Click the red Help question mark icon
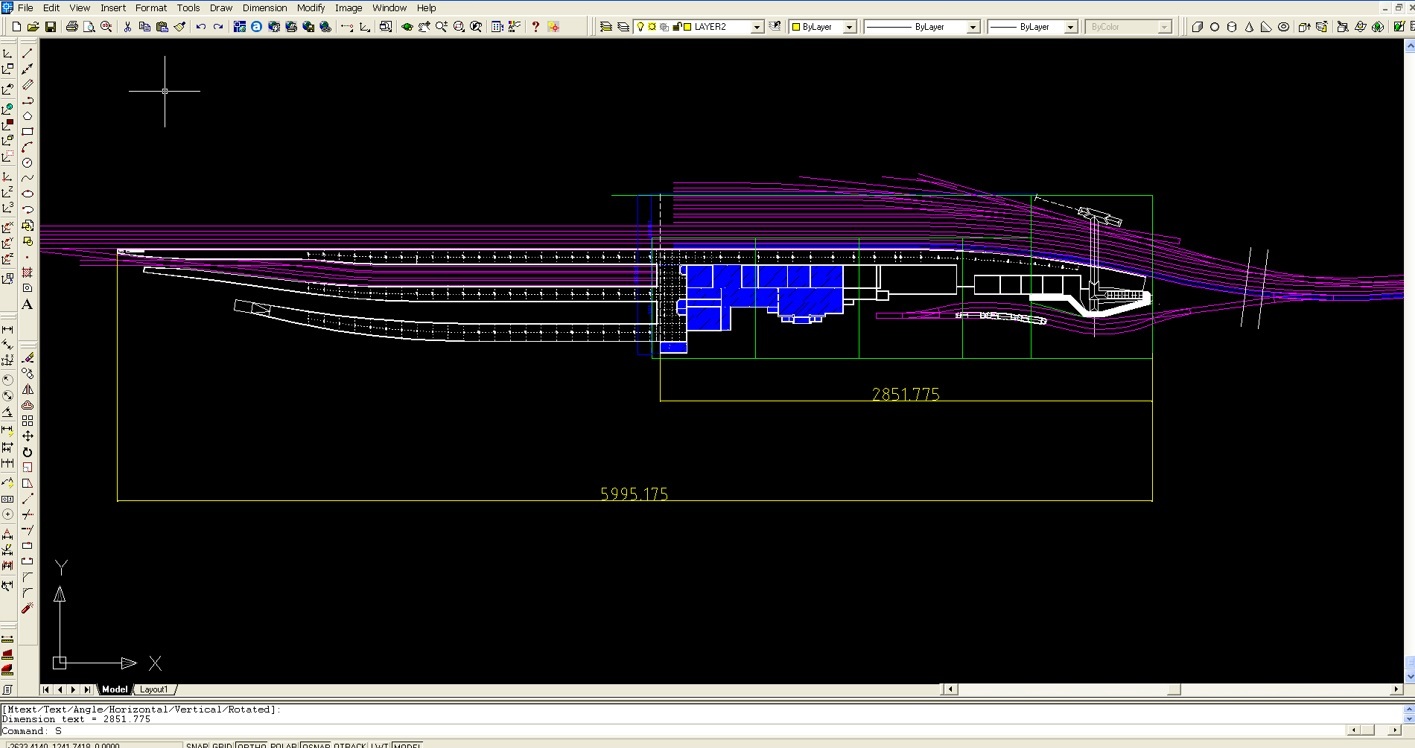This screenshot has height=748, width=1415. tap(536, 27)
